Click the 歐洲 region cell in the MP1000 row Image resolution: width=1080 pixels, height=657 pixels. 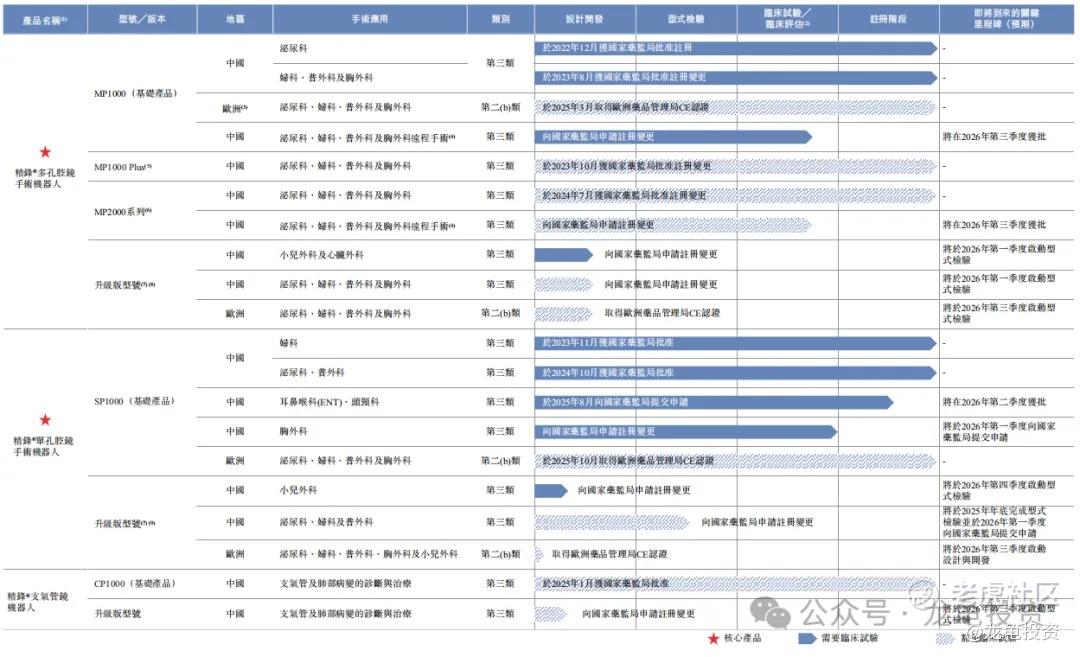[x=235, y=108]
